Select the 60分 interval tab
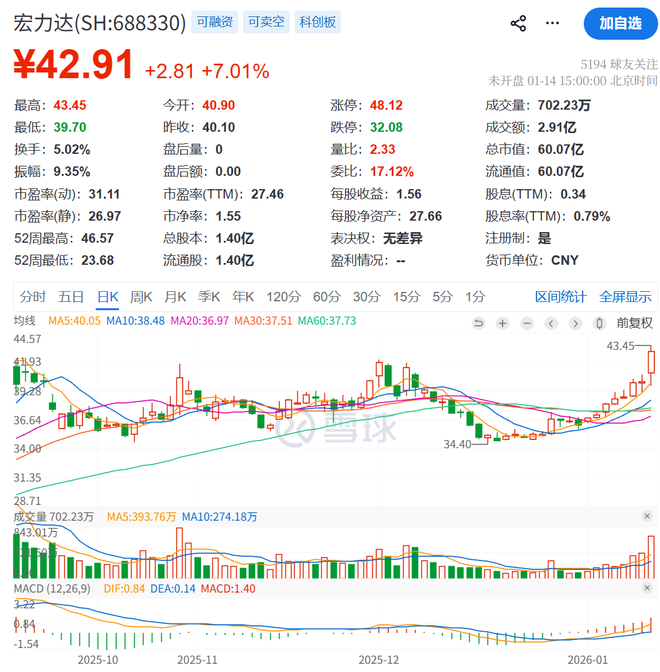 pos(326,296)
